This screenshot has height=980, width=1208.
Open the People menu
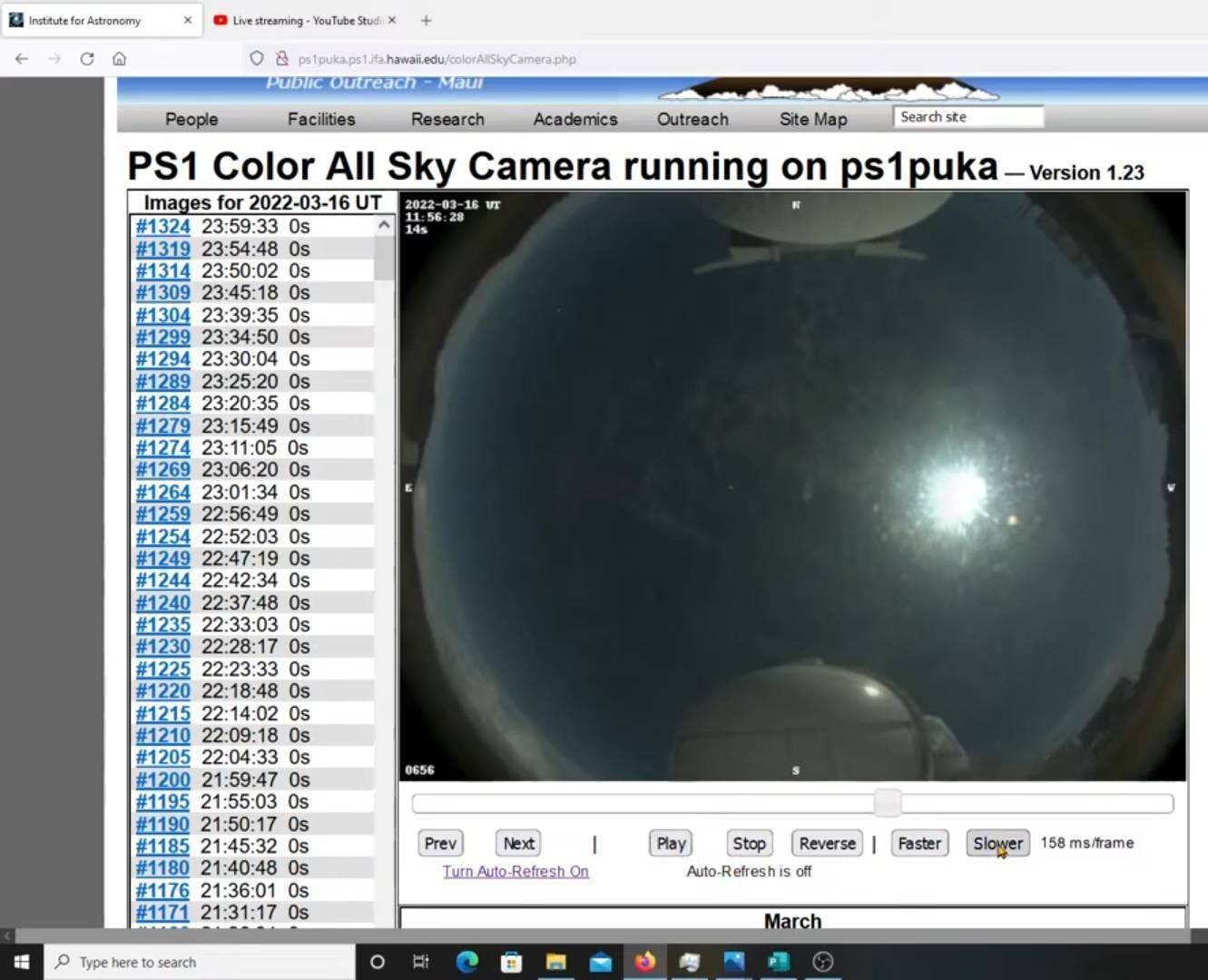(192, 119)
